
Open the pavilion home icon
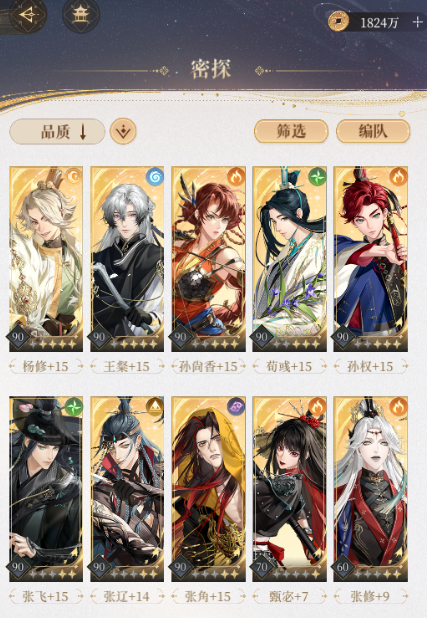pyautogui.click(x=81, y=15)
